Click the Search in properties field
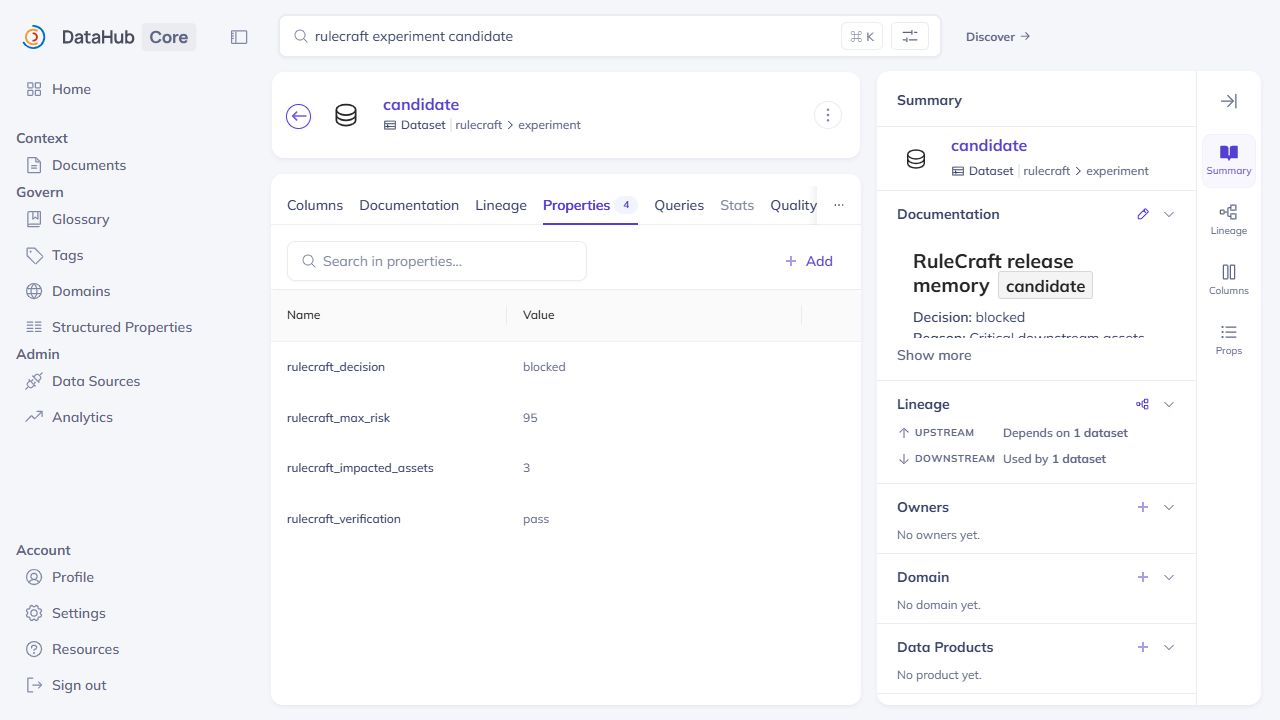Image resolution: width=1280 pixels, height=720 pixels. [437, 261]
